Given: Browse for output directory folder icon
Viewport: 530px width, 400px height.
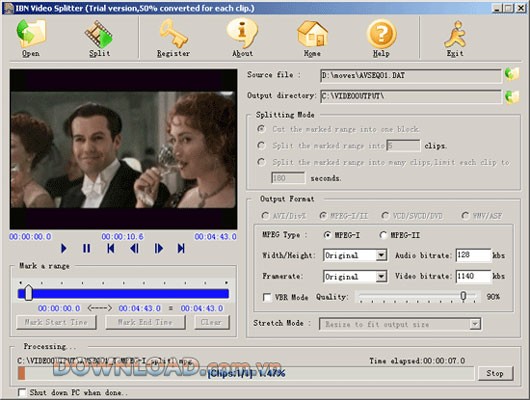Looking at the screenshot, I should click(x=512, y=97).
